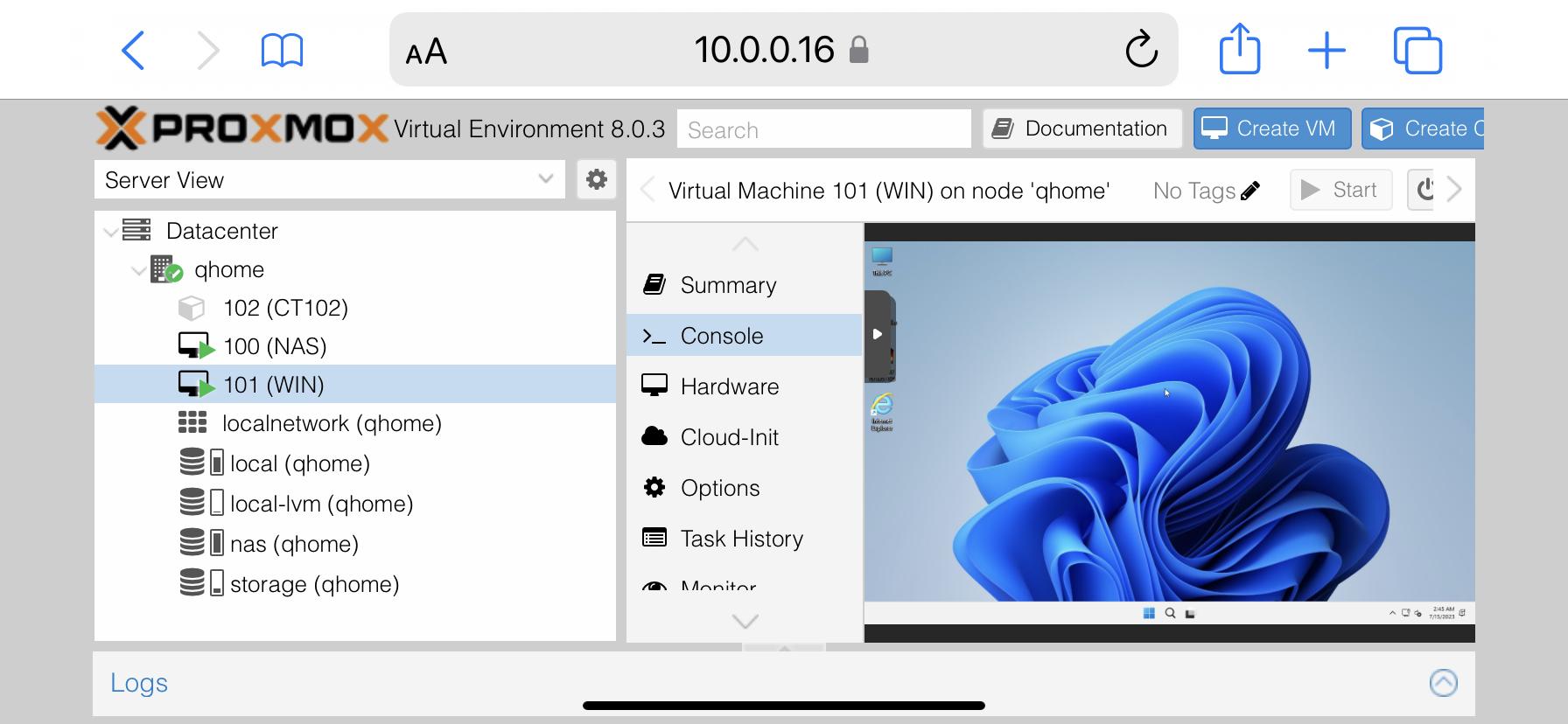The image size is (1568, 724).
Task: Reload the page with the refresh icon
Action: 1141,49
